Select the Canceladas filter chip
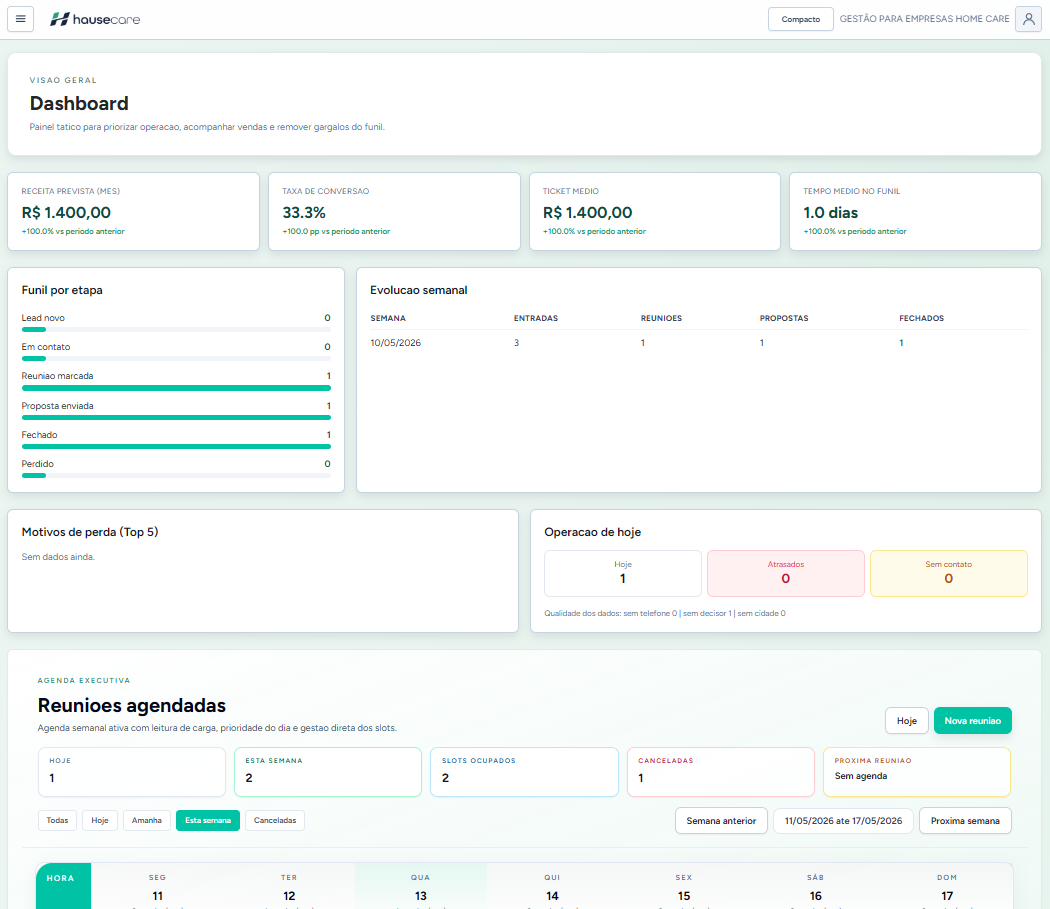The width and height of the screenshot is (1050, 909). 275,821
